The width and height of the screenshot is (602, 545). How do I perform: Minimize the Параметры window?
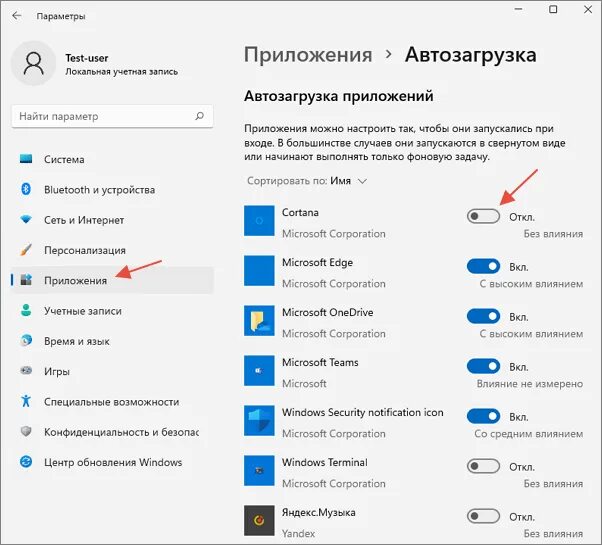click(x=518, y=9)
